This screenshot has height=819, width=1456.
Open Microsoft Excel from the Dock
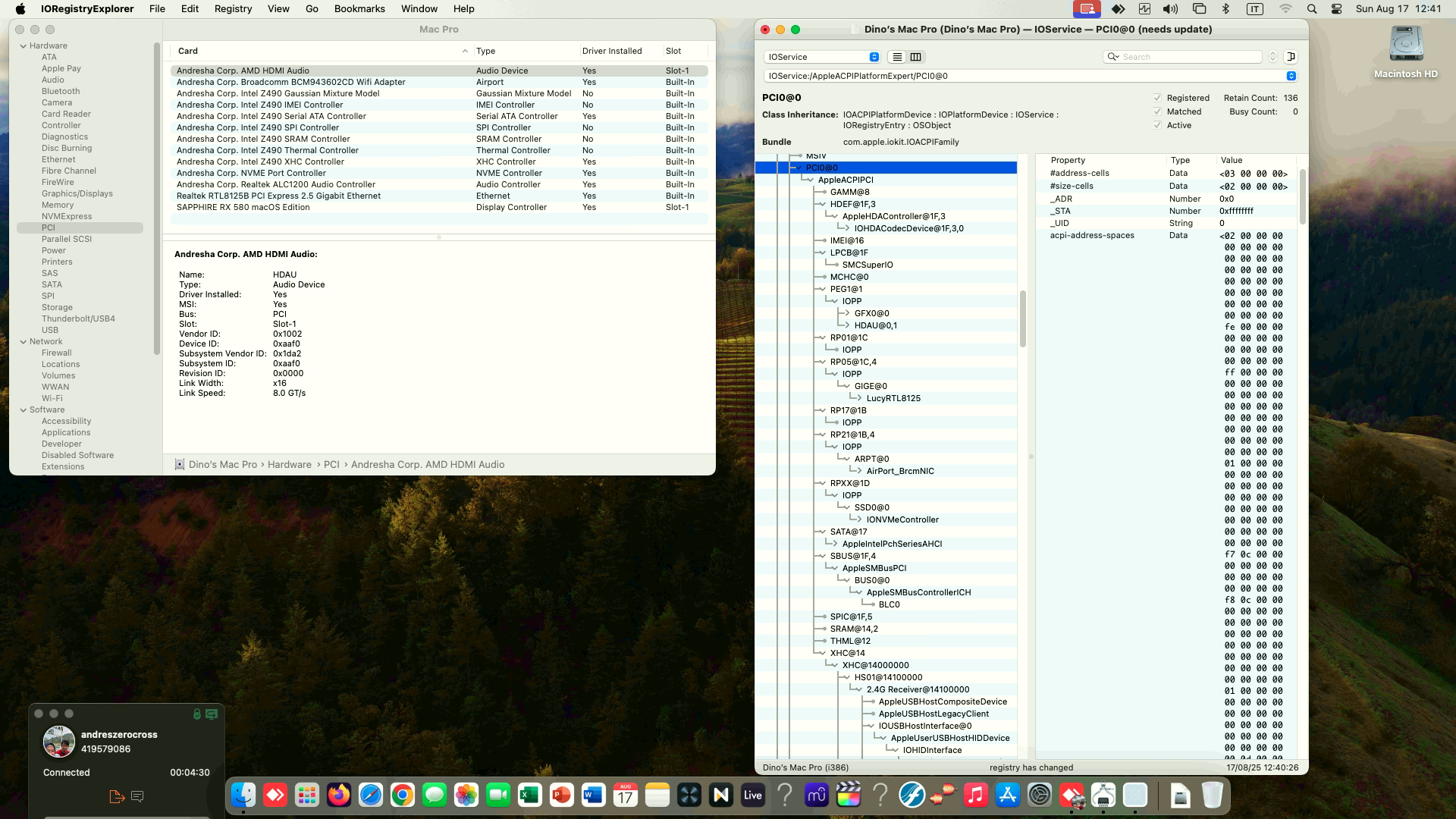point(530,795)
